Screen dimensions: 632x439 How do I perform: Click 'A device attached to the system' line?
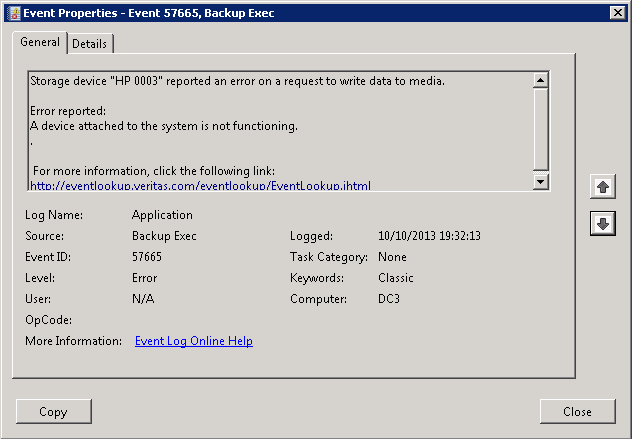click(164, 126)
